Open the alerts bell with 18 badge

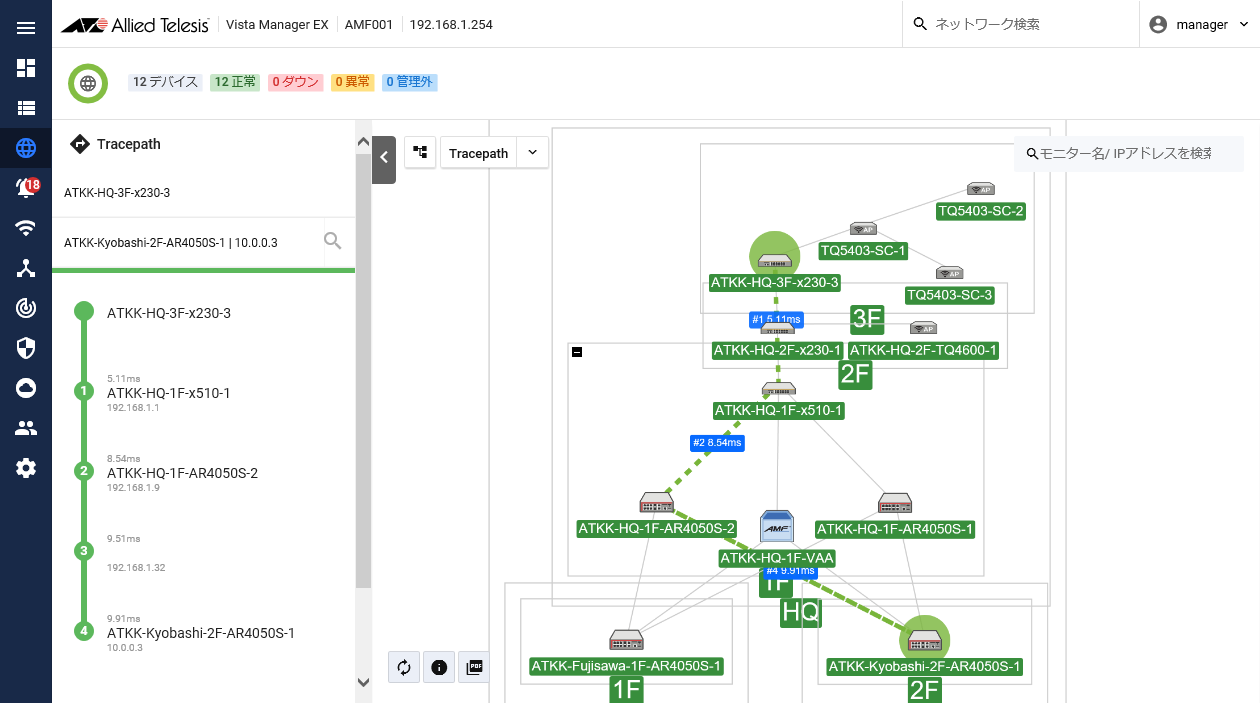[x=26, y=188]
